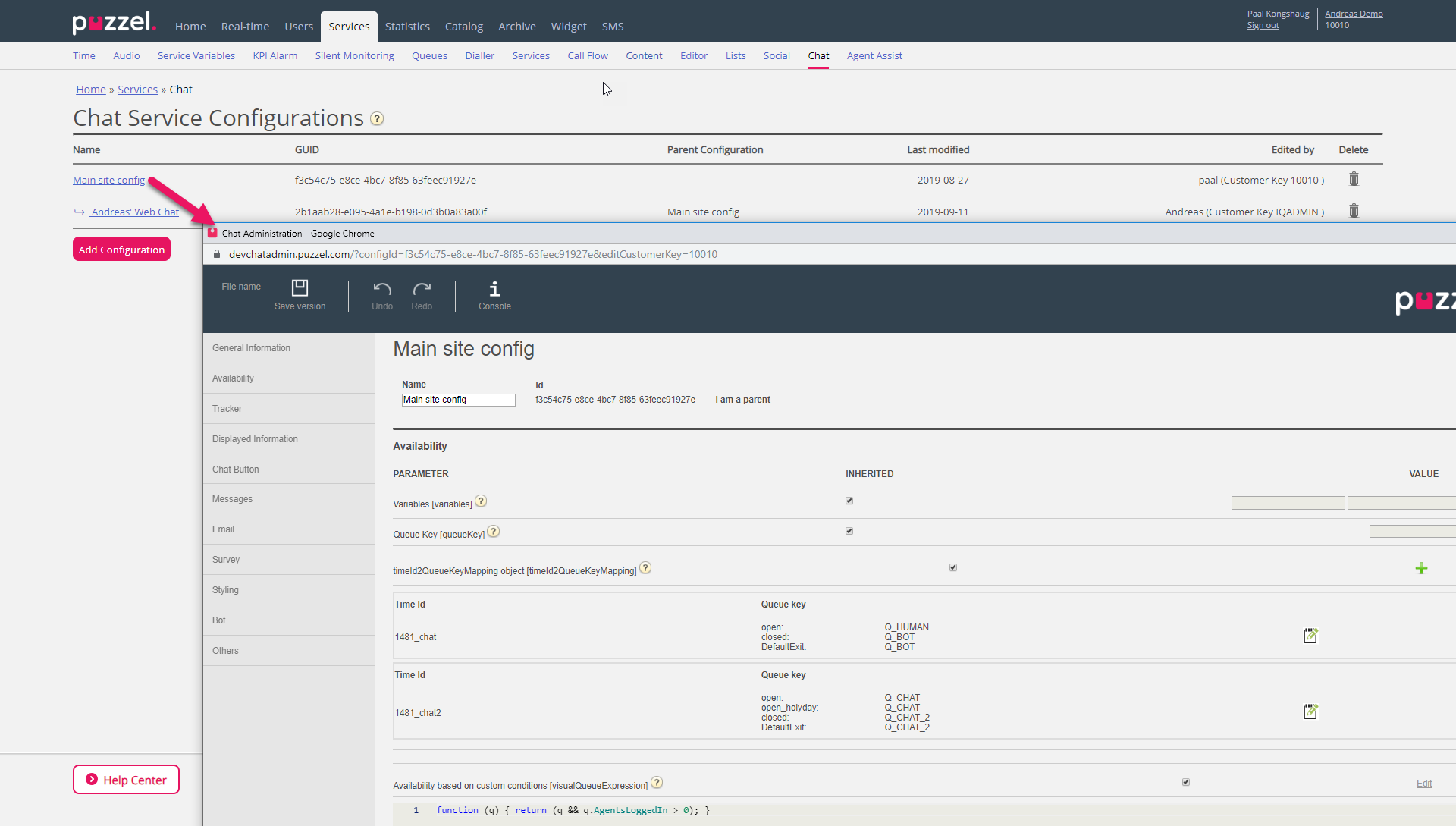1456x826 pixels.
Task: Click the Undo arrow icon
Action: coord(382,289)
